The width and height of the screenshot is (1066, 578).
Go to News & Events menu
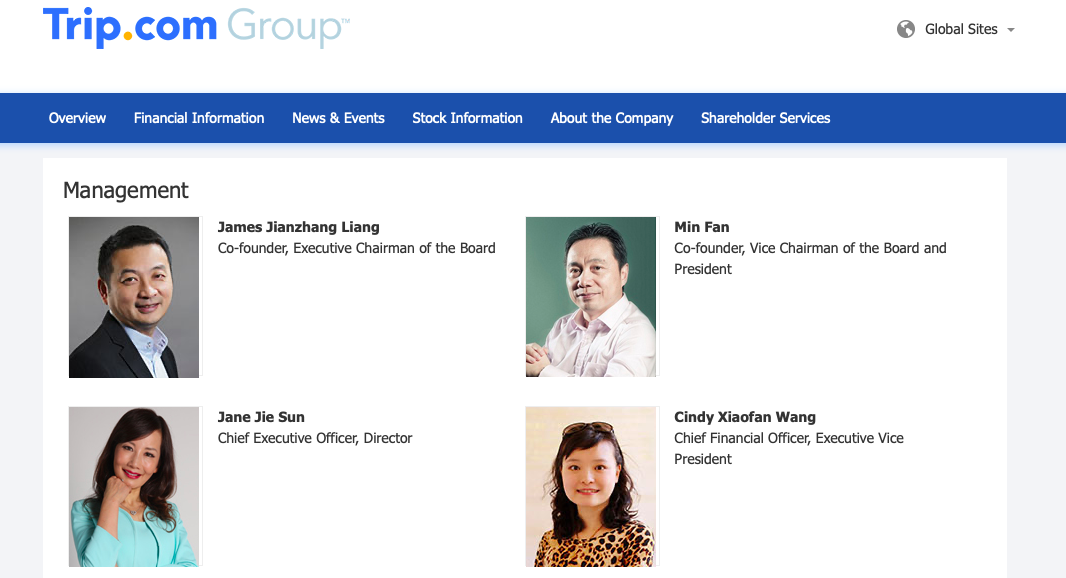(x=338, y=118)
